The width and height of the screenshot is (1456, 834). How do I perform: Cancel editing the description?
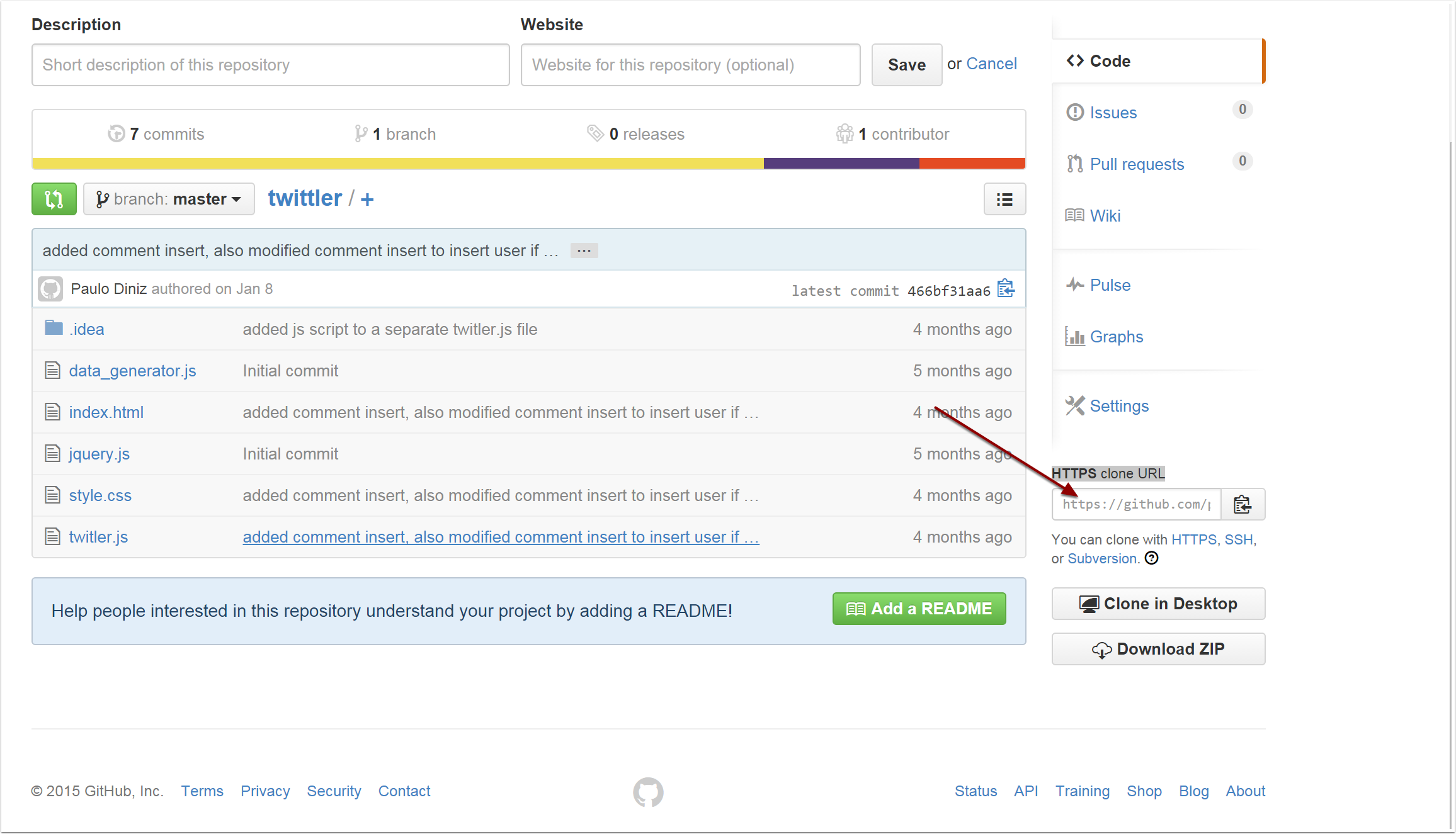coord(991,64)
